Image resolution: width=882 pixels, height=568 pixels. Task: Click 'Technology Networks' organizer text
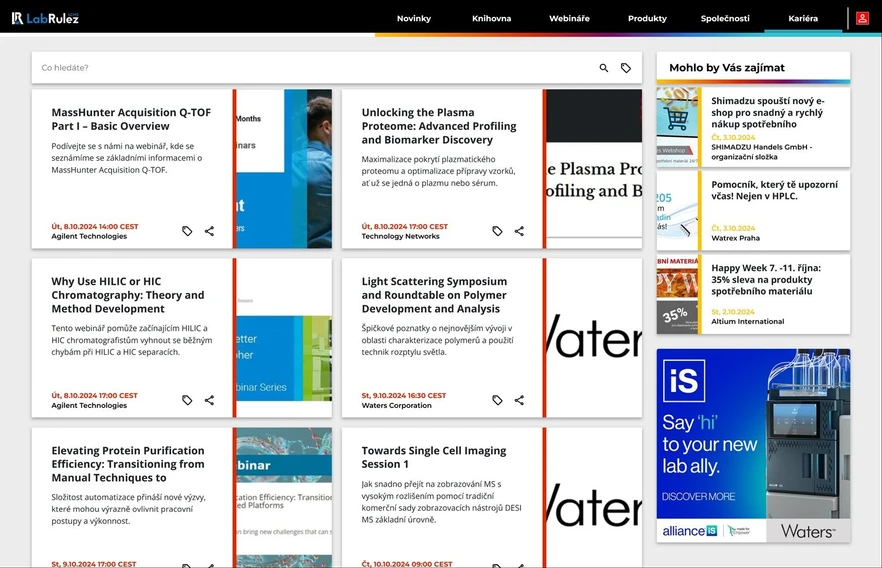[x=400, y=236]
